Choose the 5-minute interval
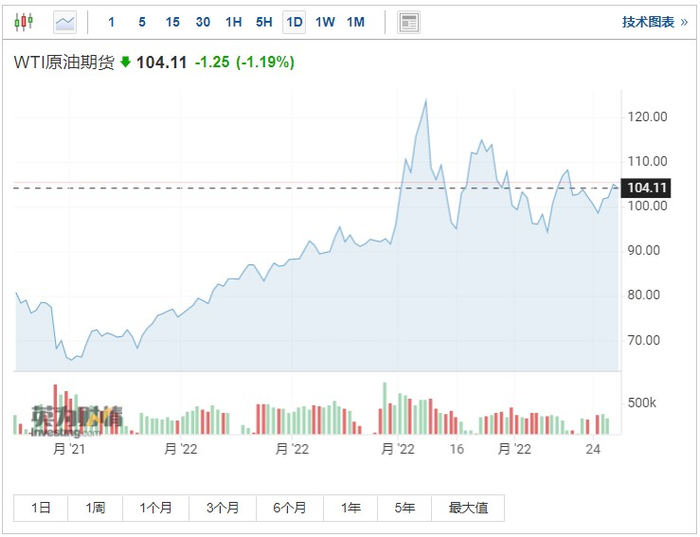The width and height of the screenshot is (700, 537). click(142, 22)
